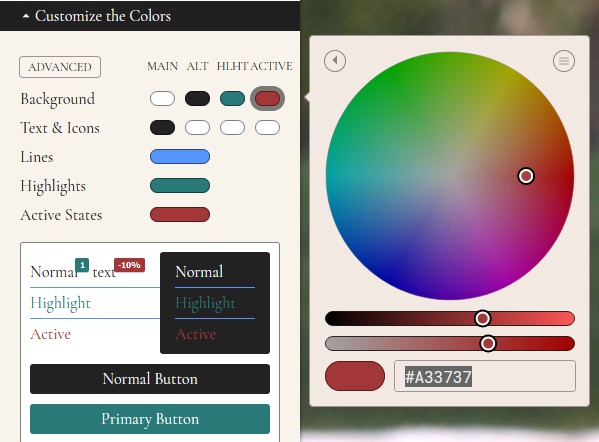599x442 pixels.
Task: Select the active Background red swatch
Action: pyautogui.click(x=267, y=99)
